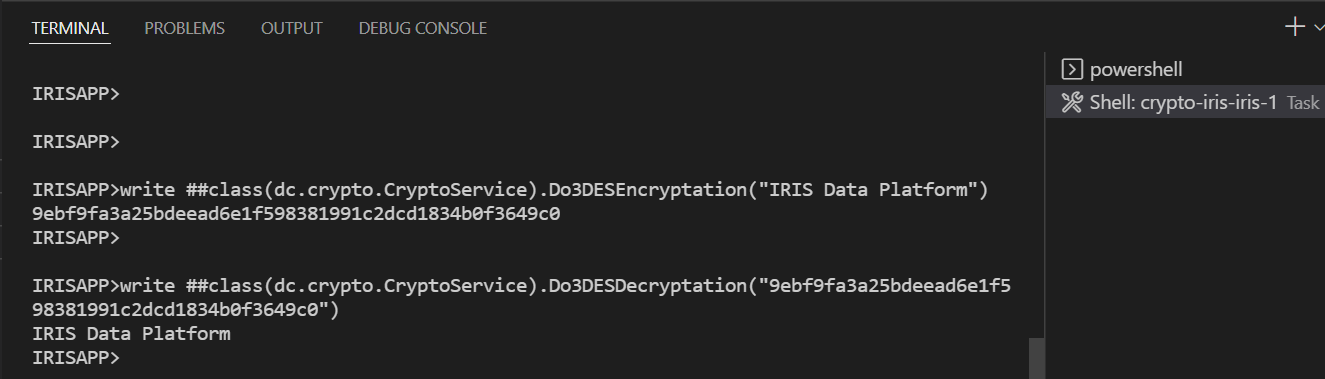
Task: Click the powershell terminal prompt icon
Action: pos(1071,70)
